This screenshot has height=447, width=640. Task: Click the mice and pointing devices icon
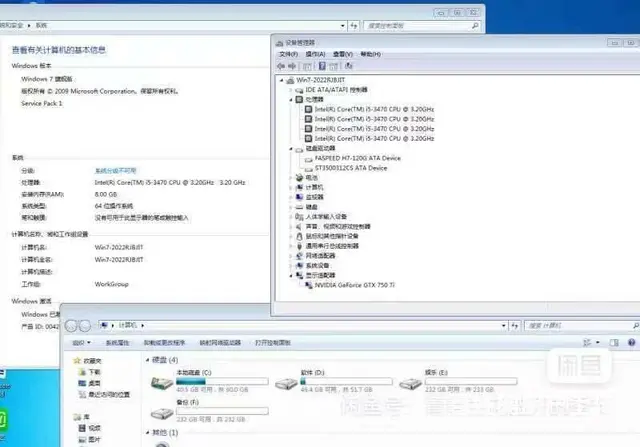tap(299, 236)
